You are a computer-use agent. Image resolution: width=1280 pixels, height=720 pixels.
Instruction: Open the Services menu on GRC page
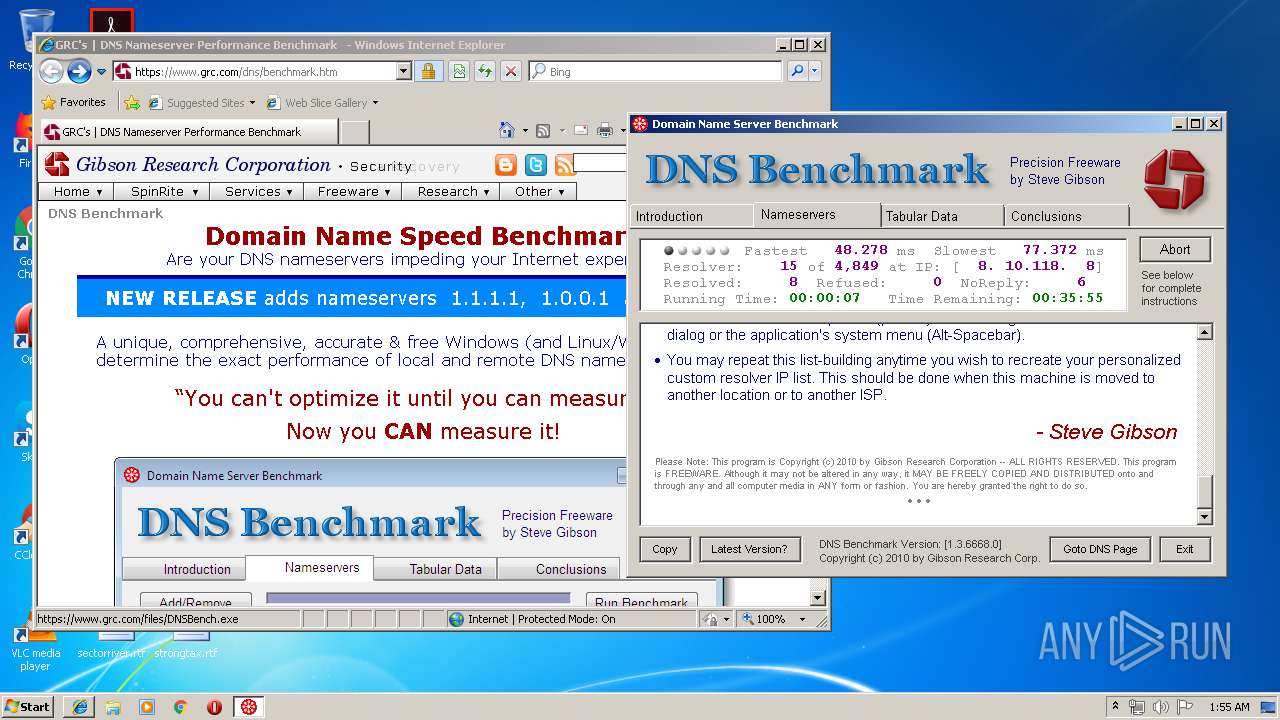258,191
